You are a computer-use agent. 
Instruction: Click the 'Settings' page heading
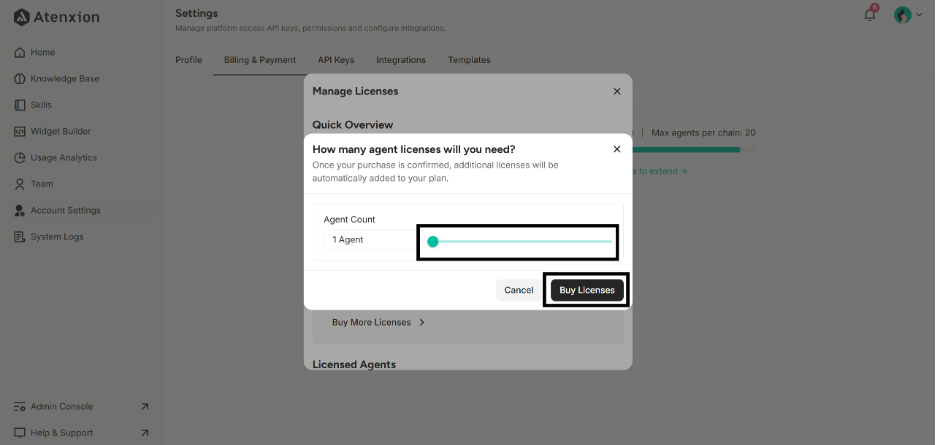196,13
